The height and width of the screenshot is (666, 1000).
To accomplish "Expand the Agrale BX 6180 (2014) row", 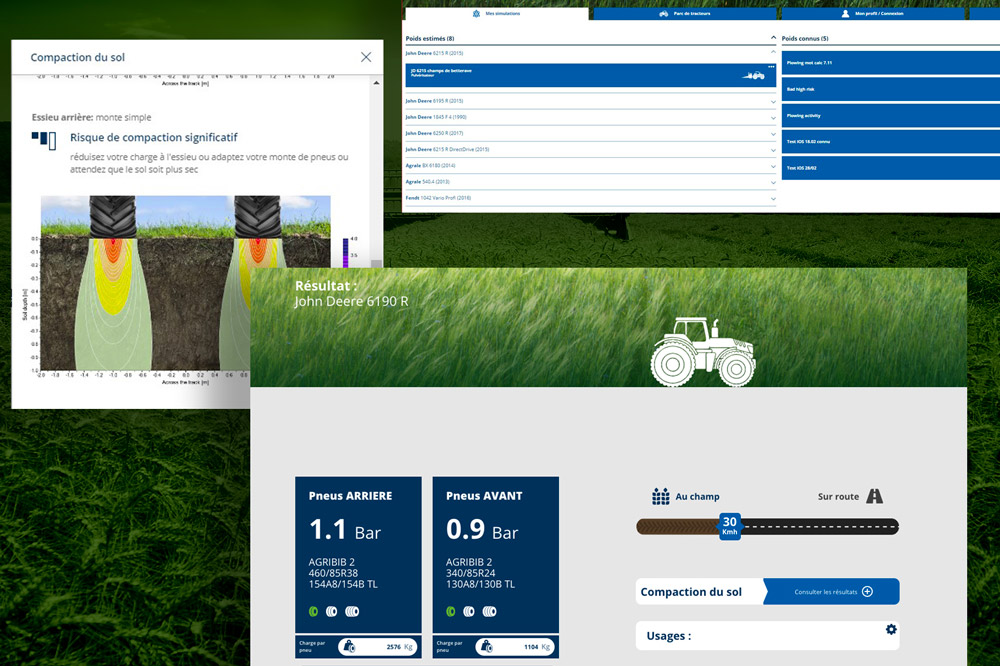I will click(773, 166).
